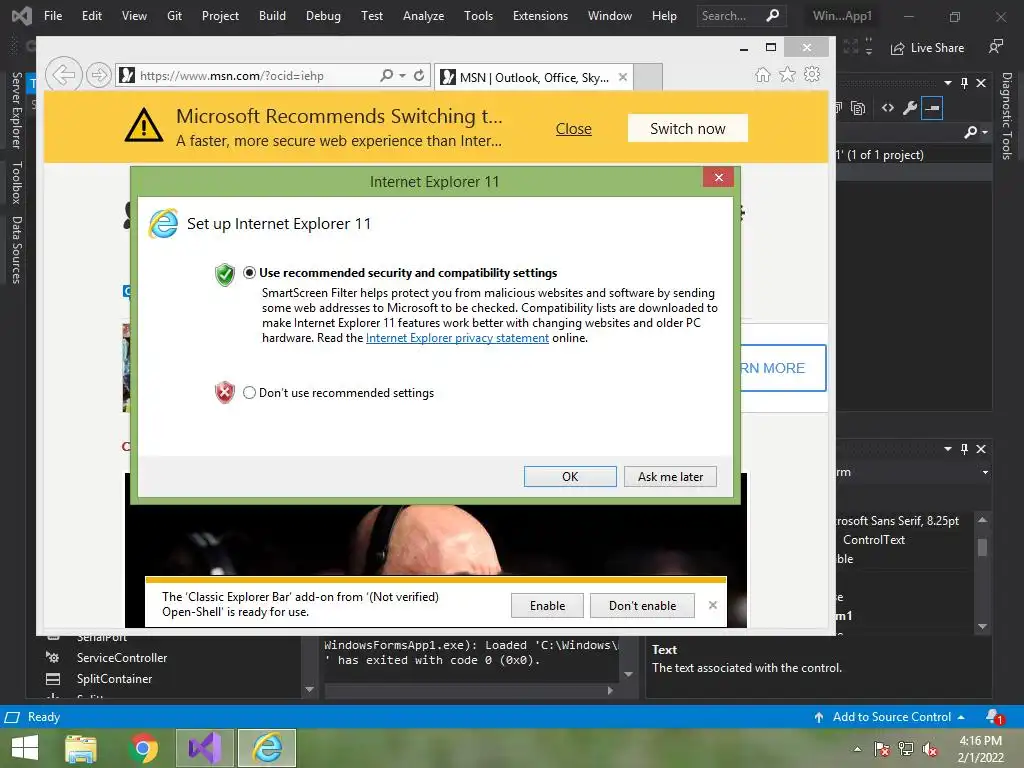Expand the Solution Explorer search options dropdown
Image resolution: width=1024 pixels, height=768 pixels.
[x=985, y=133]
